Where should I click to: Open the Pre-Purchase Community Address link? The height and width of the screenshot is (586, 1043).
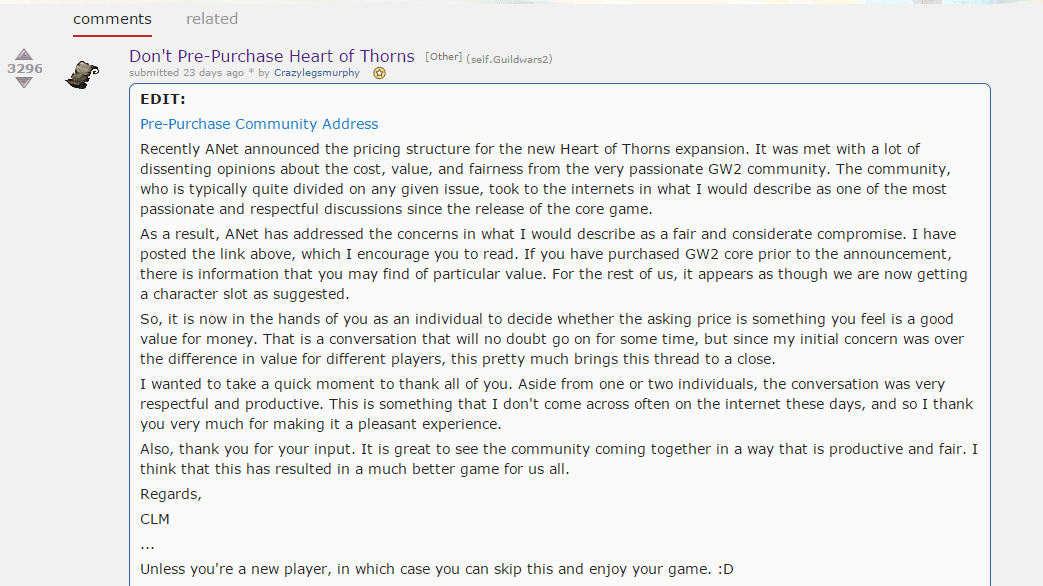[x=259, y=124]
